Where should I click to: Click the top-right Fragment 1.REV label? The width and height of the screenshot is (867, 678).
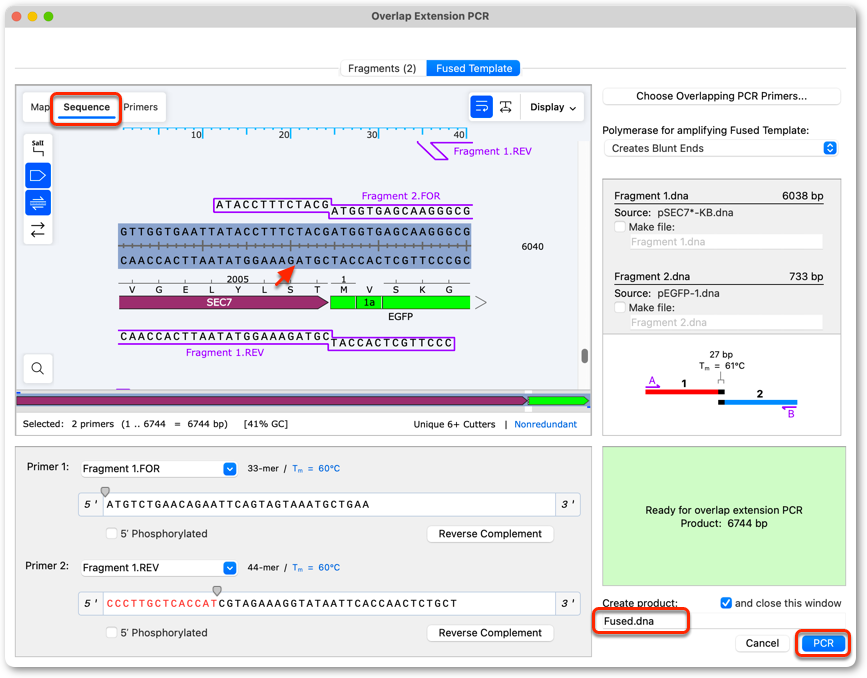[492, 152]
